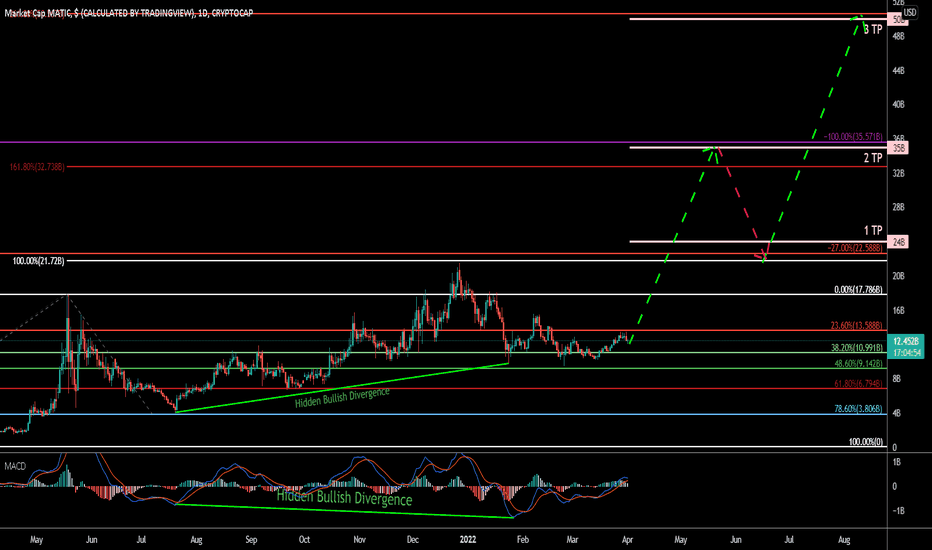The width and height of the screenshot is (932, 550).
Task: Click the 48.60%(9.142B) Fibonacci label
Action: point(858,363)
